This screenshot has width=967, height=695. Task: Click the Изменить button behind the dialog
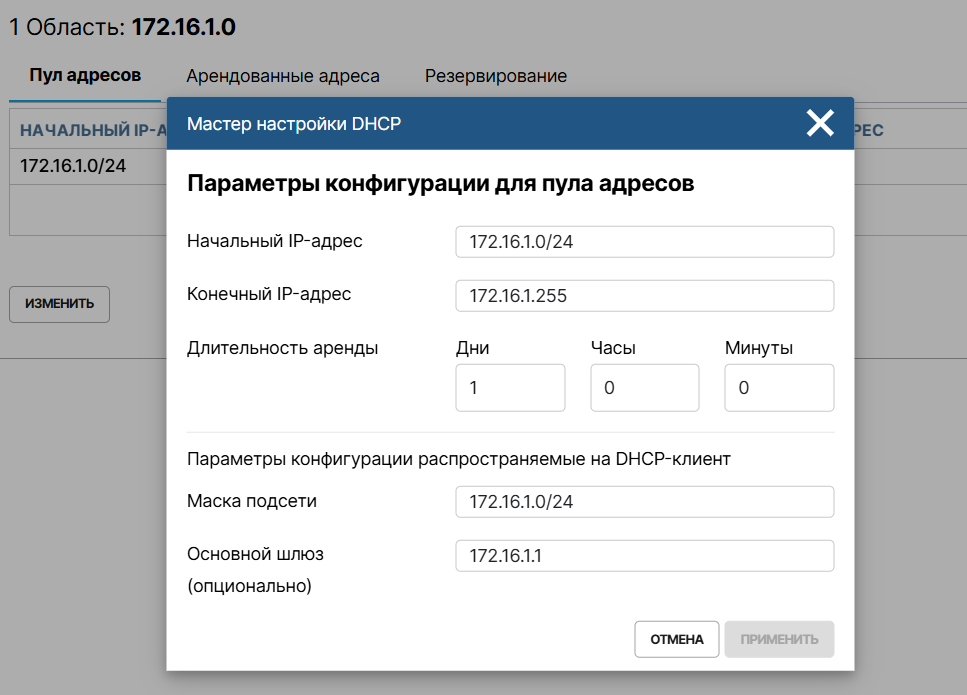coord(59,304)
